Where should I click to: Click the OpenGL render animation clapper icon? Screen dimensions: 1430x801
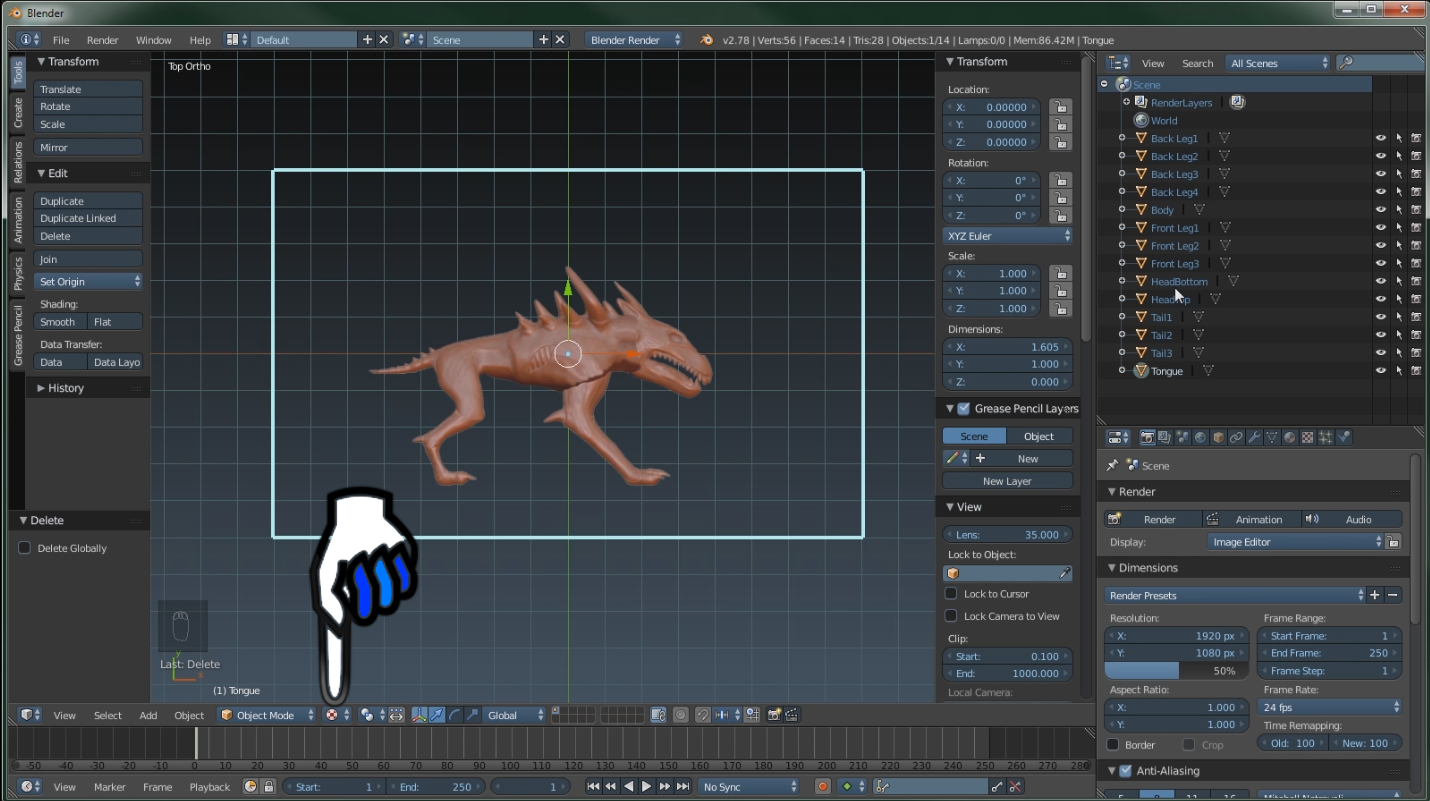coord(792,715)
